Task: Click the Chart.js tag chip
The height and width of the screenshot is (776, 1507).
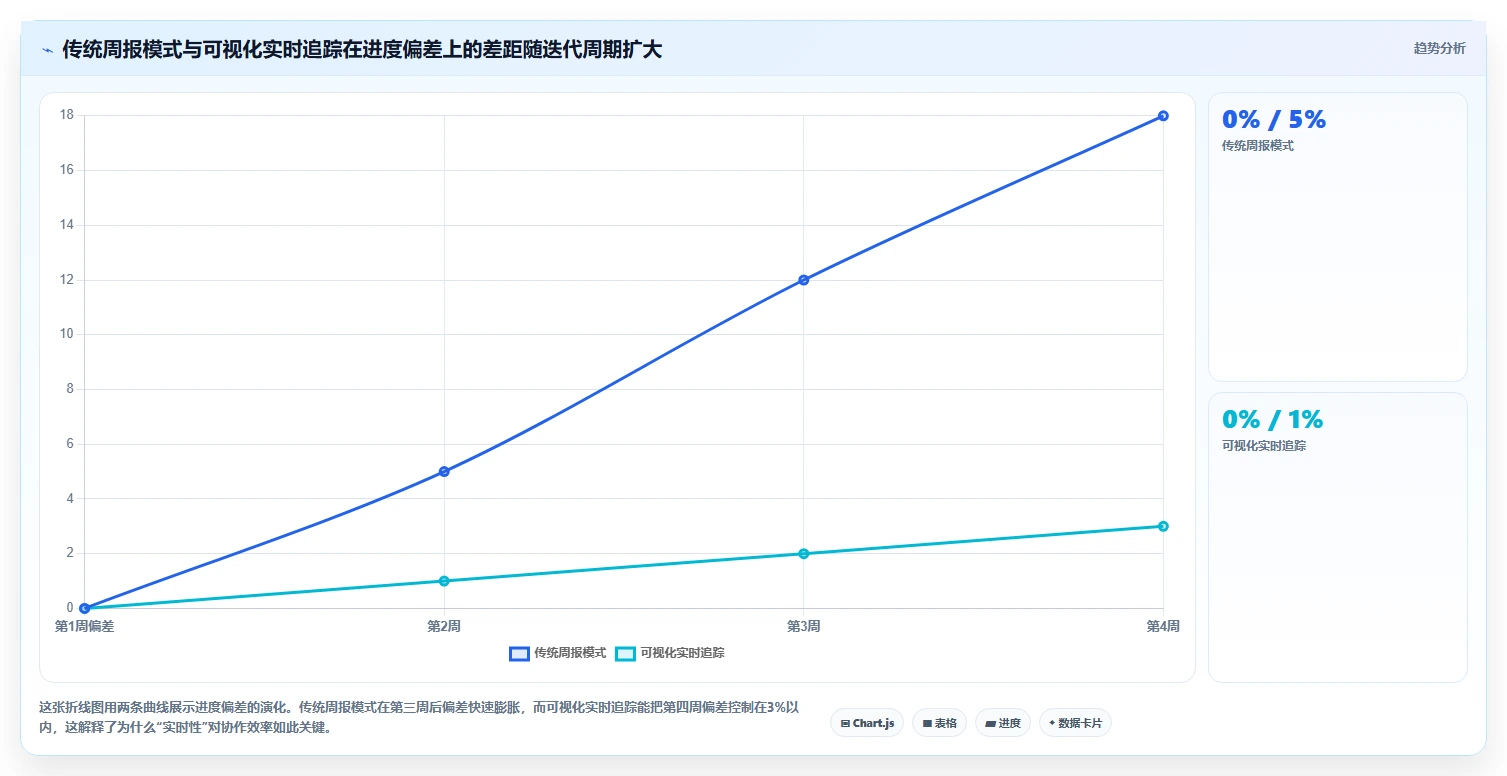Action: [x=867, y=723]
